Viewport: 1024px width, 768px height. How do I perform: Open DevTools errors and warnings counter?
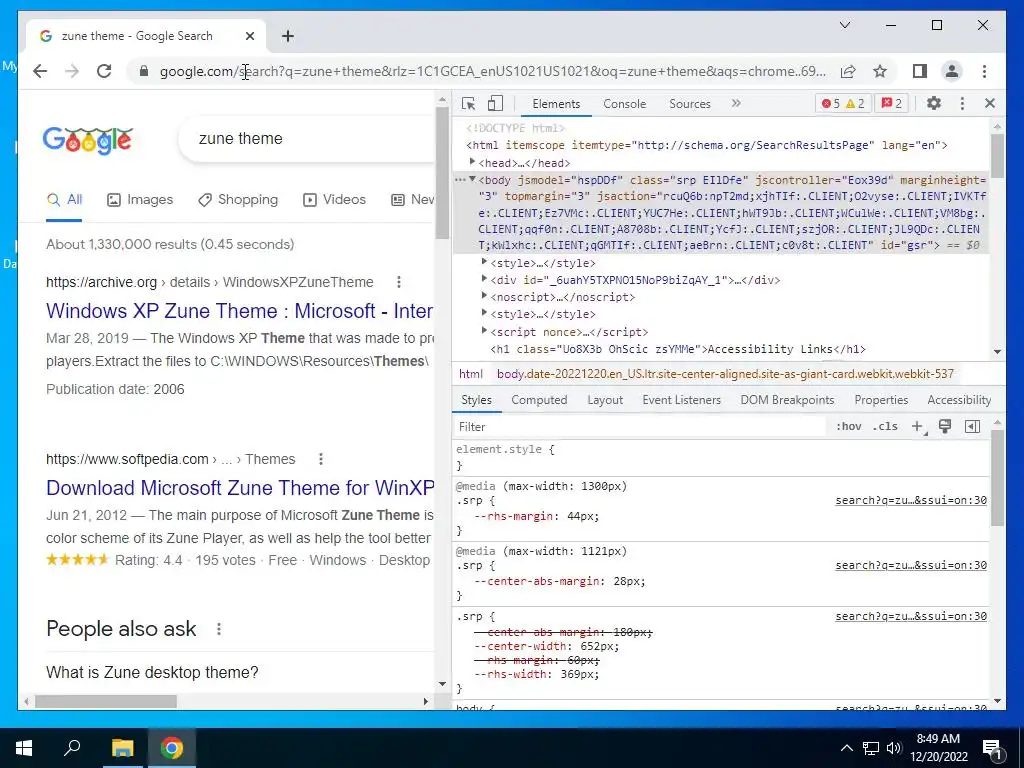point(842,103)
